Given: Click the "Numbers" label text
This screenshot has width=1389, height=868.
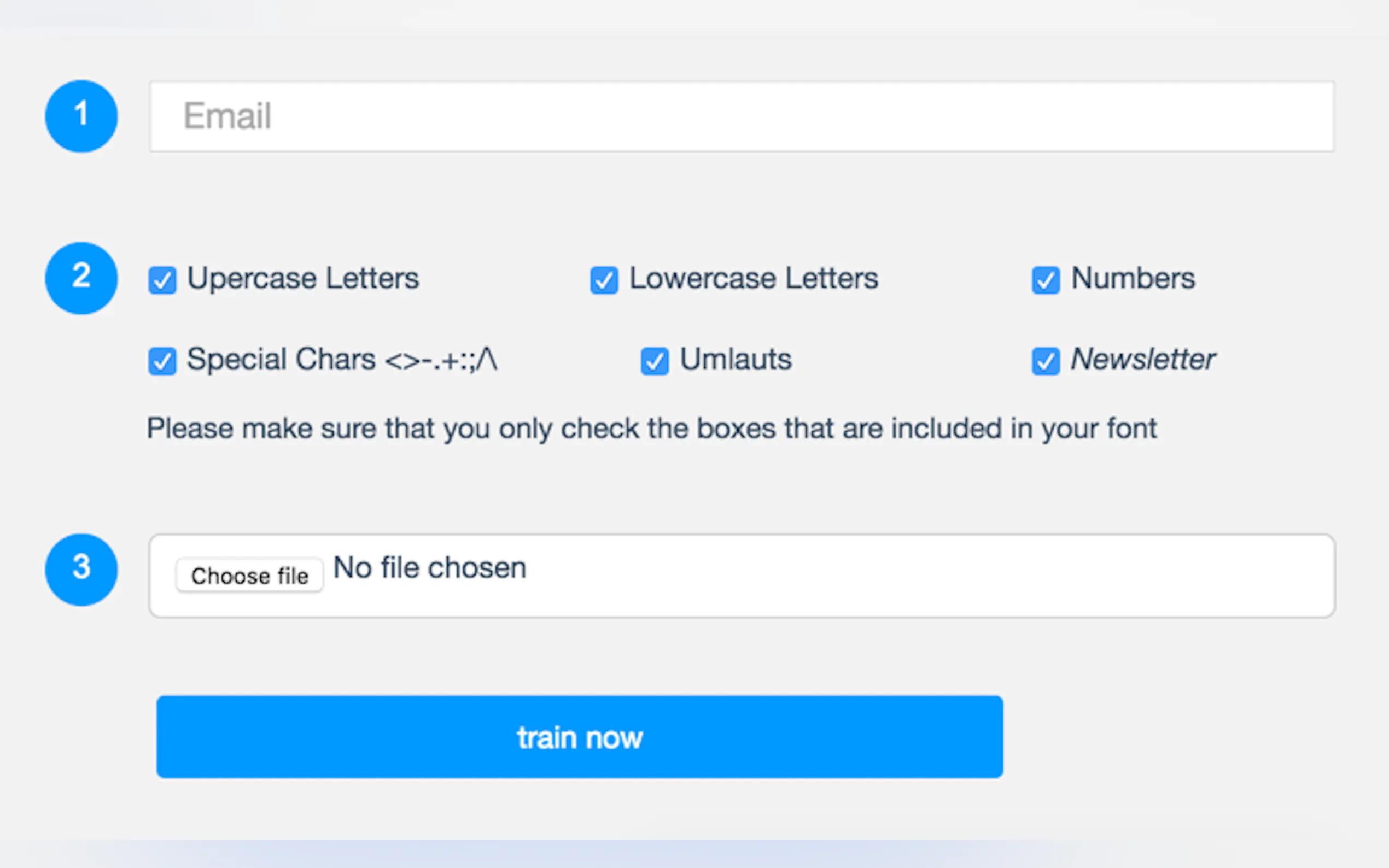Looking at the screenshot, I should coord(1133,278).
